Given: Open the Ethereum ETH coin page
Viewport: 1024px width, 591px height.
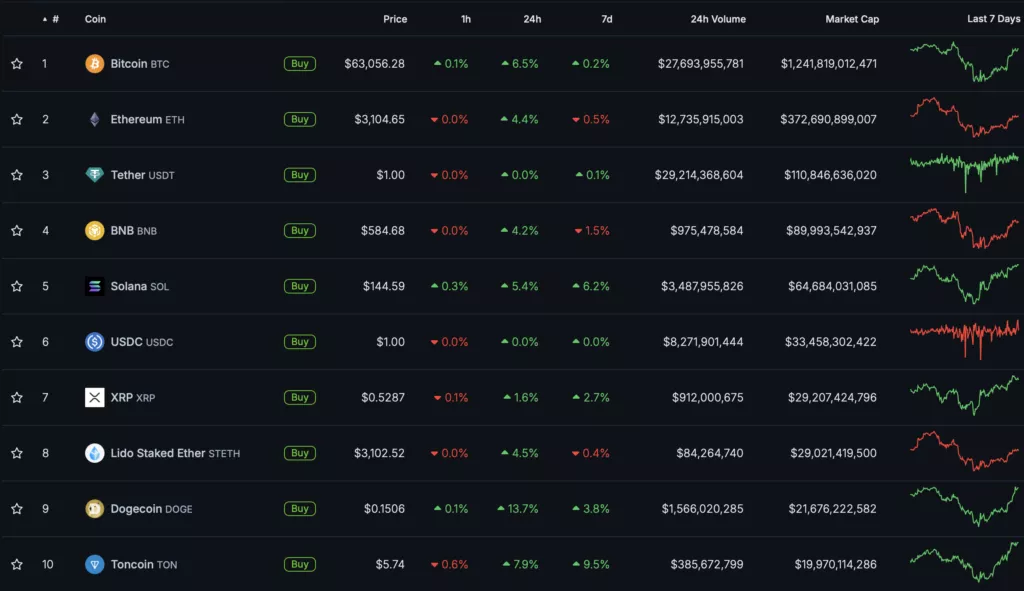Looking at the screenshot, I should 148,119.
